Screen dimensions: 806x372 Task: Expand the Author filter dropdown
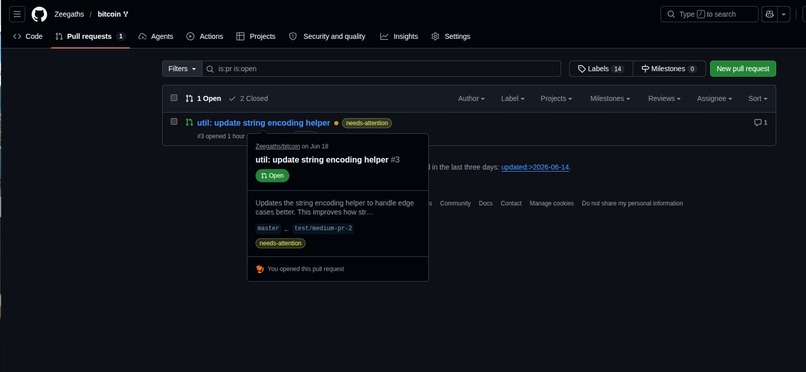click(471, 99)
